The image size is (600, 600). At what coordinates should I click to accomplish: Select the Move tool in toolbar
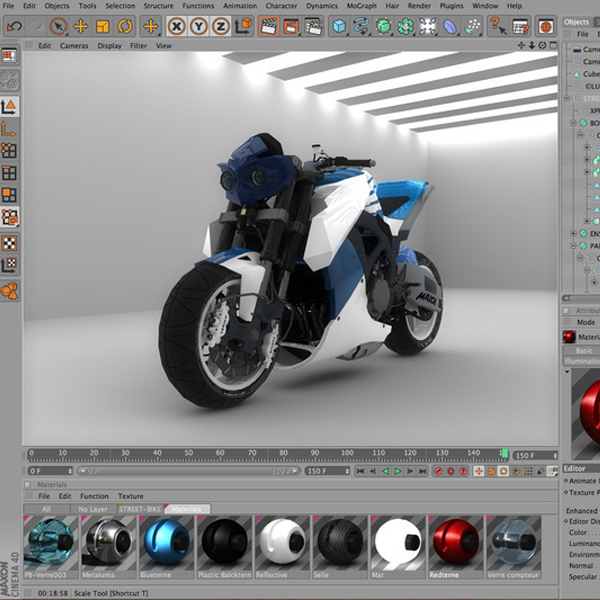[81, 26]
